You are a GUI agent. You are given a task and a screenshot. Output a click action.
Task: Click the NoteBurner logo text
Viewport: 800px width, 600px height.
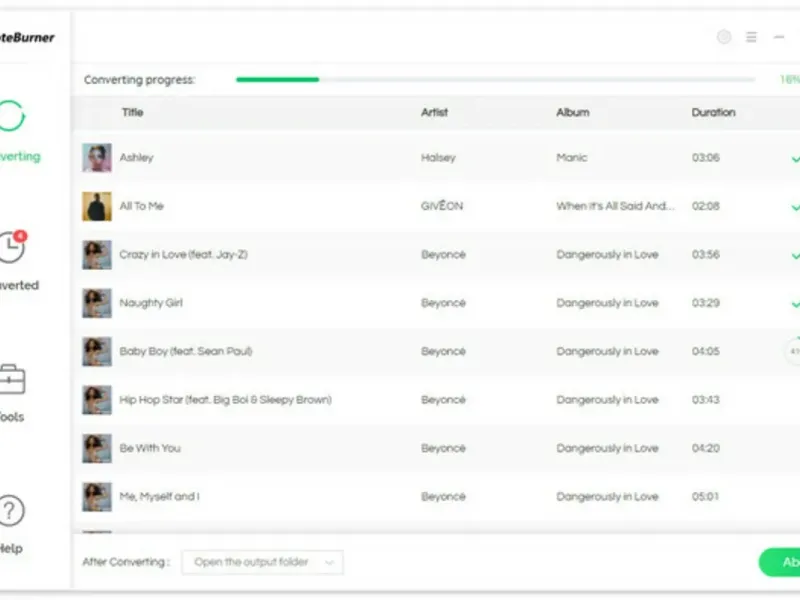coord(27,38)
